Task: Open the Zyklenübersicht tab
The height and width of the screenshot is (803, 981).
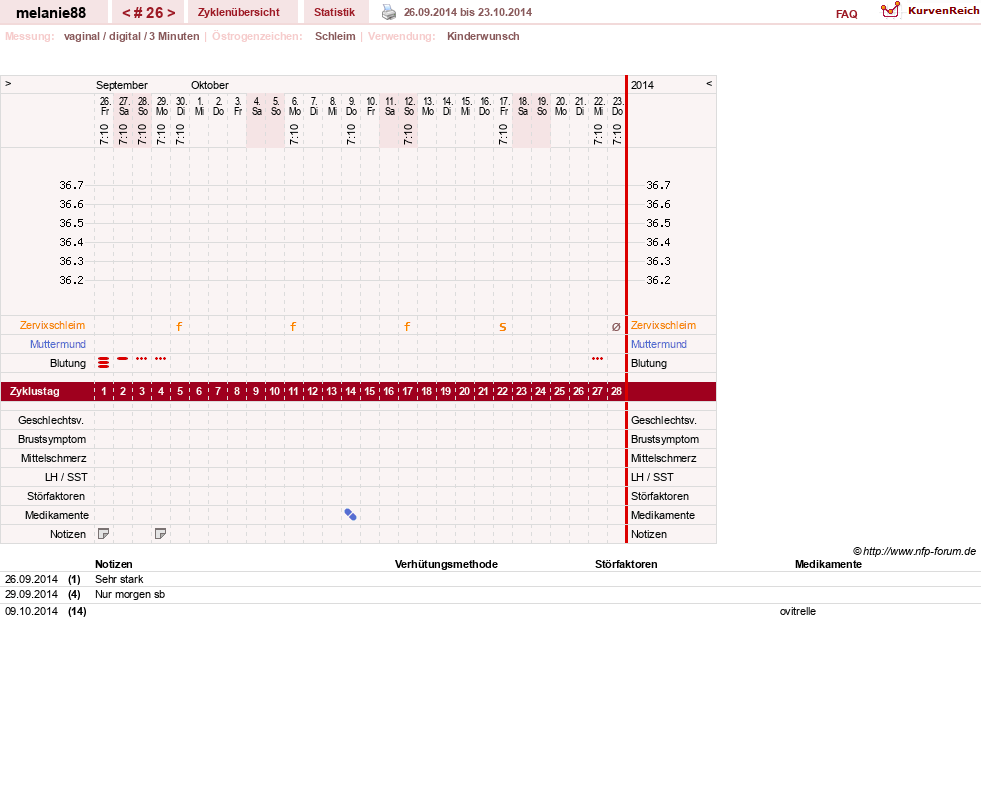Action: click(239, 12)
